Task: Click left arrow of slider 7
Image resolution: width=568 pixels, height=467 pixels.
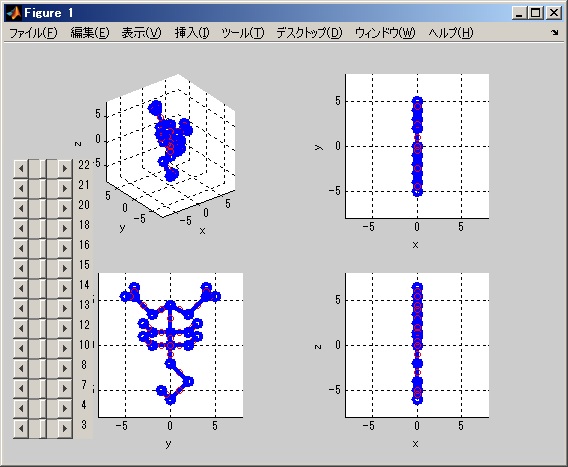Action: (x=21, y=388)
